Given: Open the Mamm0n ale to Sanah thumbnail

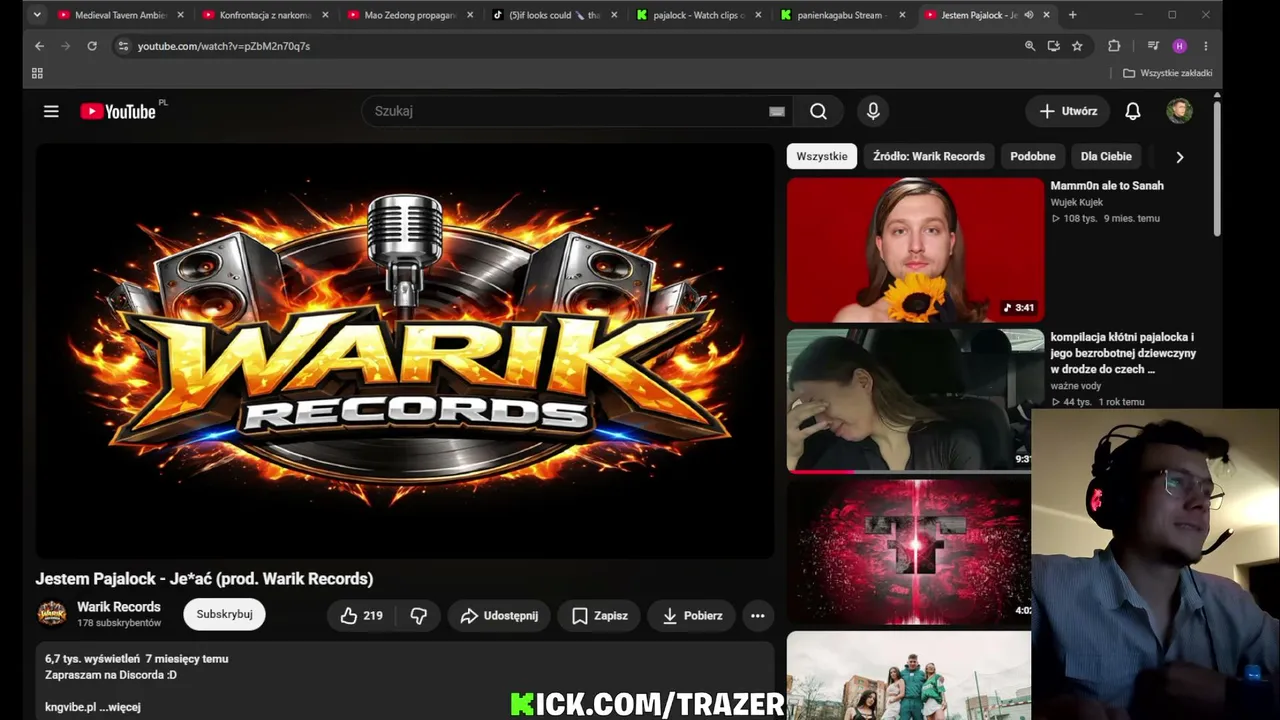Looking at the screenshot, I should (x=915, y=250).
